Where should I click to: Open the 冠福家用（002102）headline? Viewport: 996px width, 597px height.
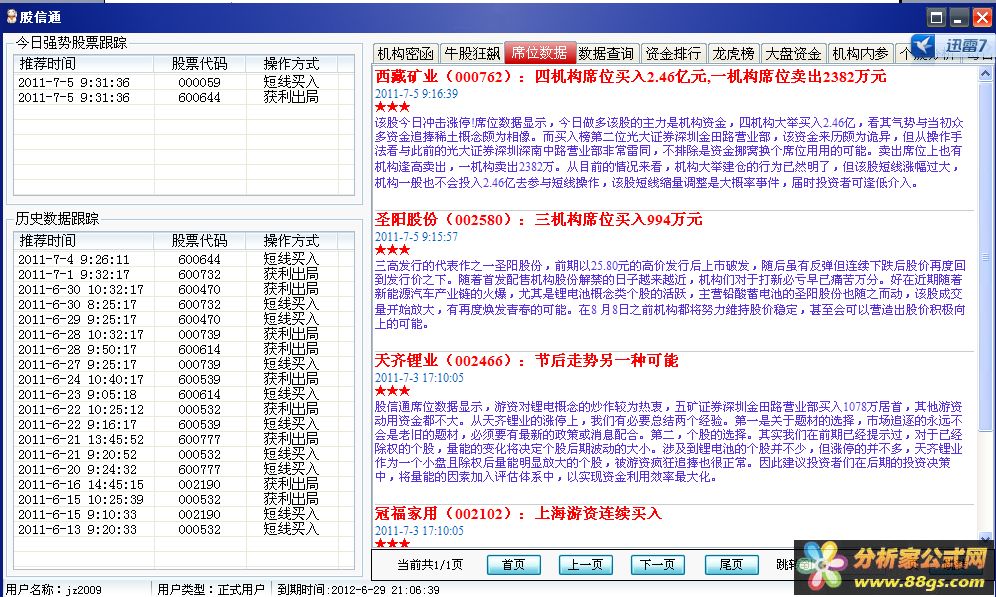point(518,513)
